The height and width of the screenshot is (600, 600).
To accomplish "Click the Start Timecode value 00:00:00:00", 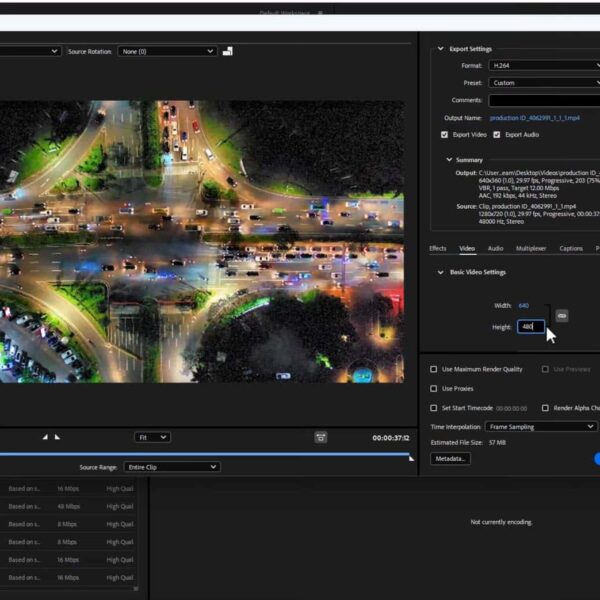I will (511, 408).
